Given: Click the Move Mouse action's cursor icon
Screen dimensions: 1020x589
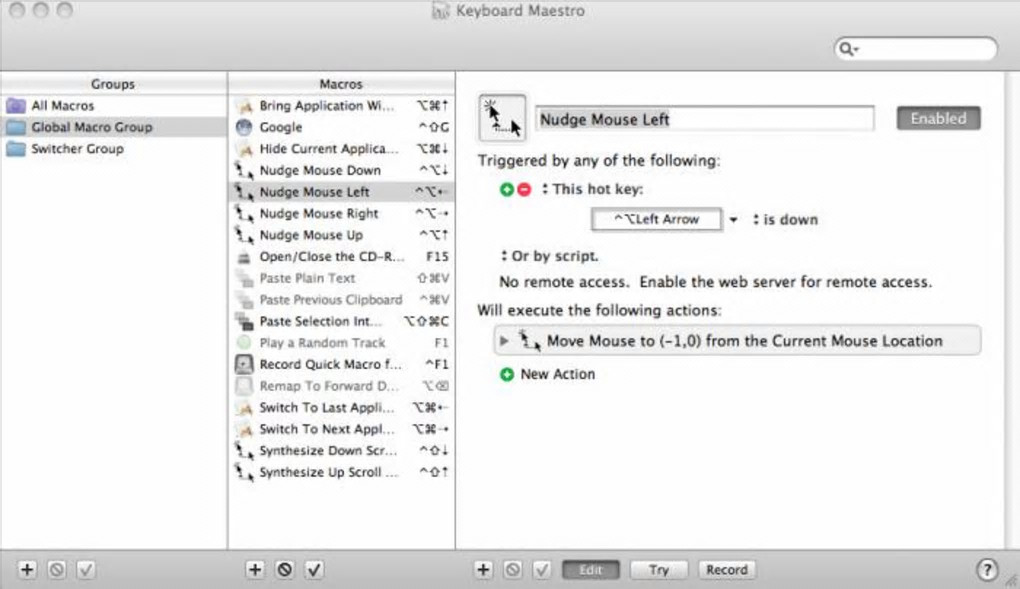Looking at the screenshot, I should 530,340.
